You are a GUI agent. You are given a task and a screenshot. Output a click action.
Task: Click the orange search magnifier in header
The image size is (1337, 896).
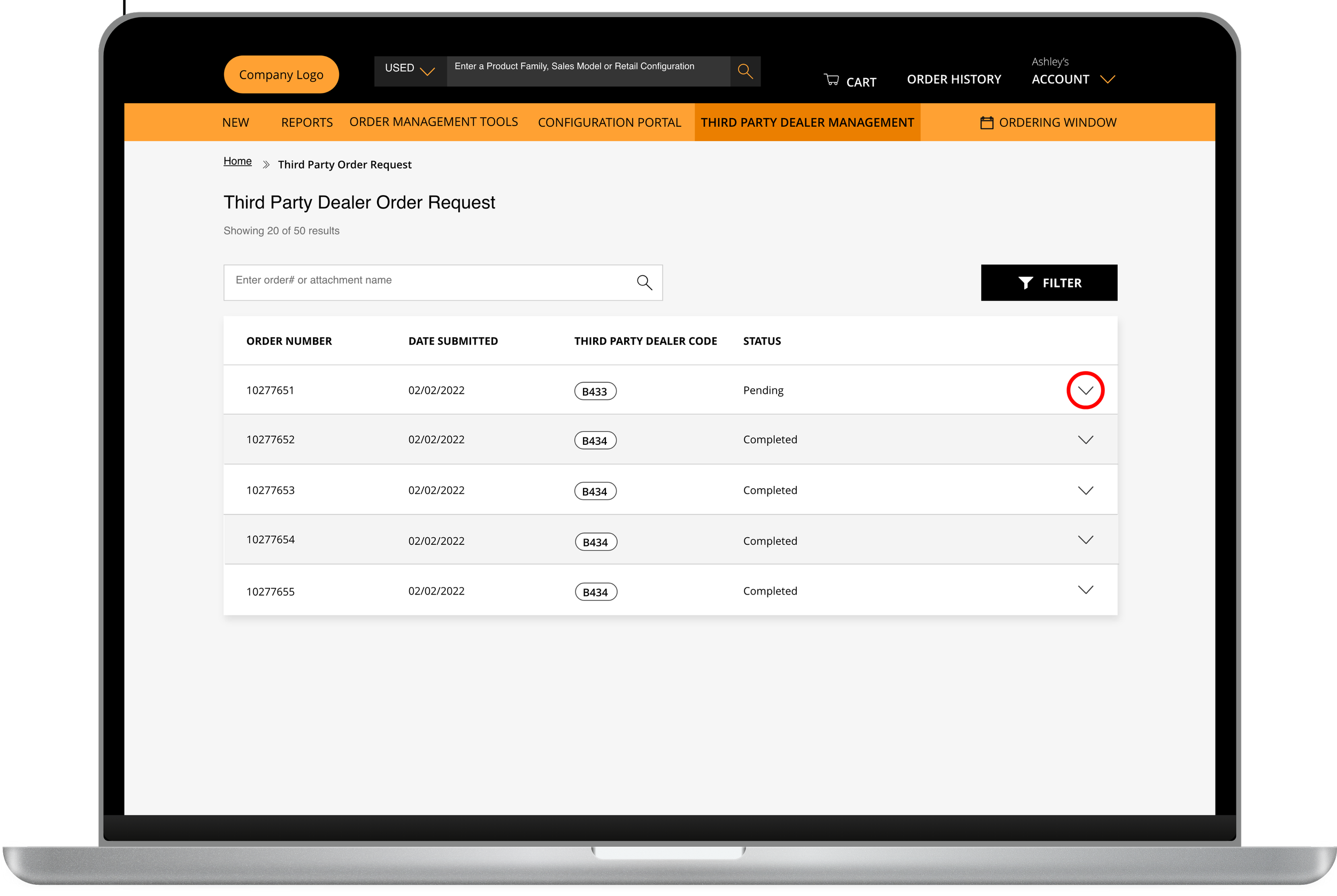(745, 71)
